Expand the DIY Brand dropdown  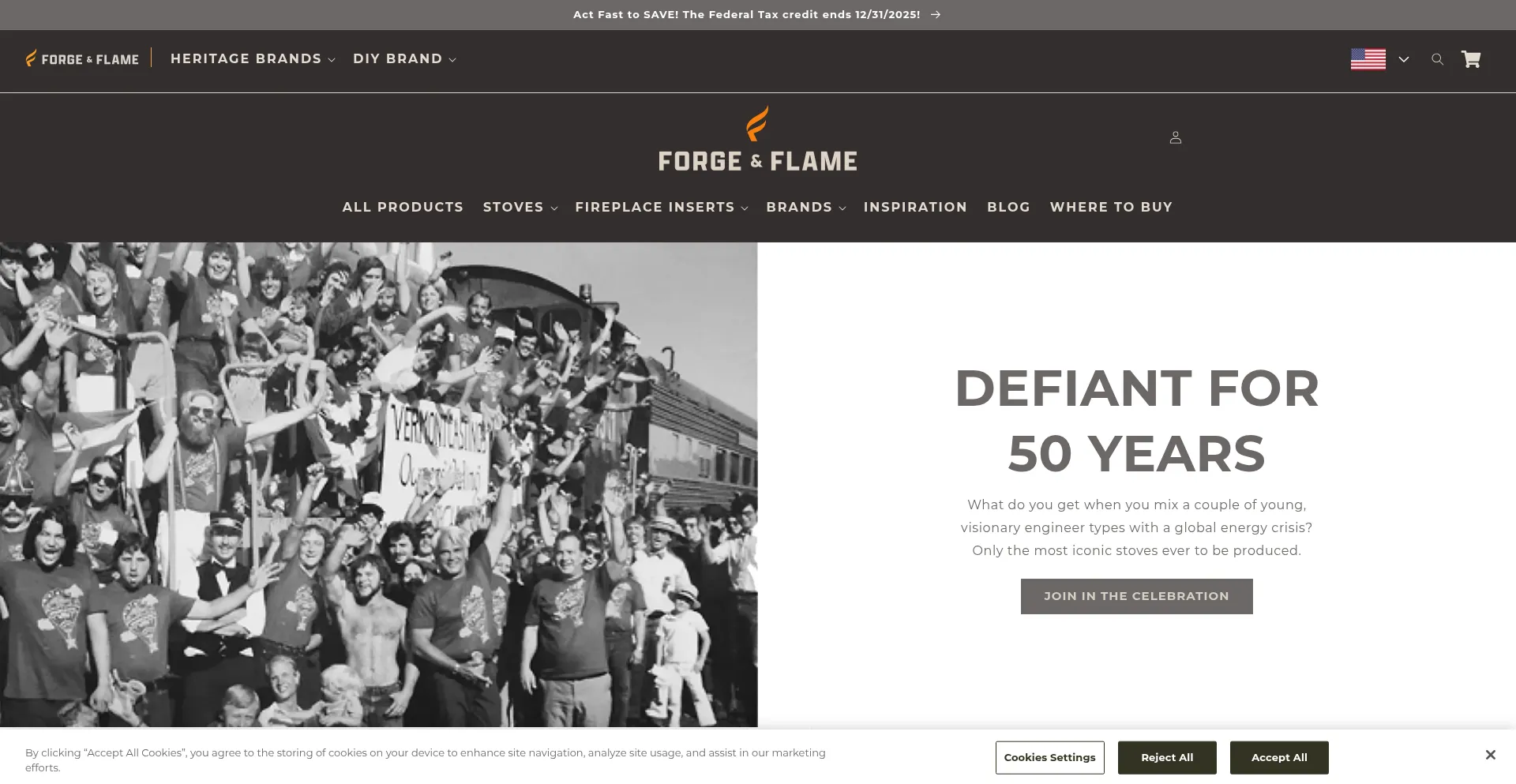pos(404,59)
